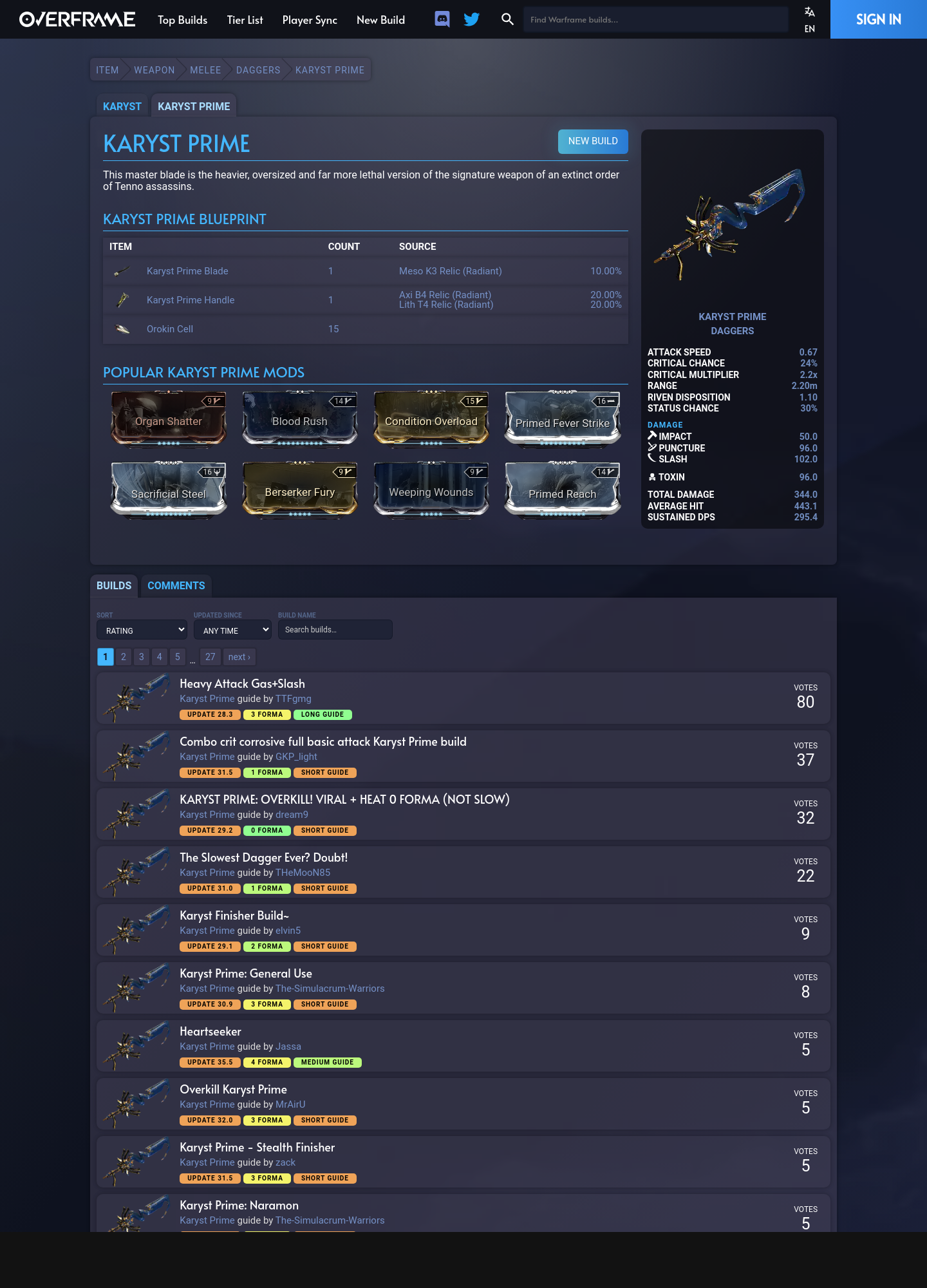Open the Lith T4 Relic (Radiant) link
Viewport: 927px width, 1288px height.
(446, 305)
